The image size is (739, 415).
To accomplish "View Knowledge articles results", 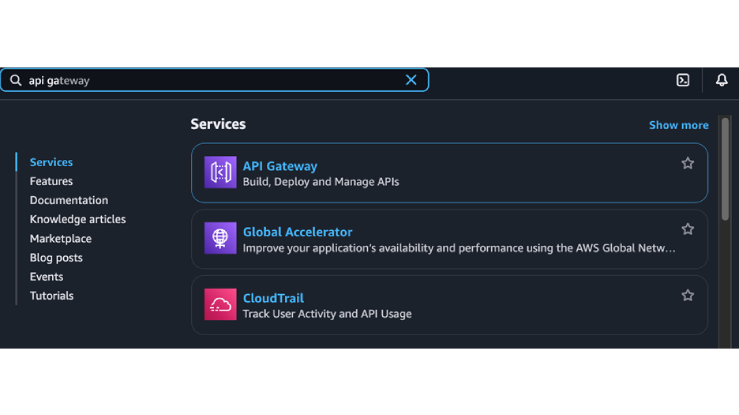I will pyautogui.click(x=78, y=219).
